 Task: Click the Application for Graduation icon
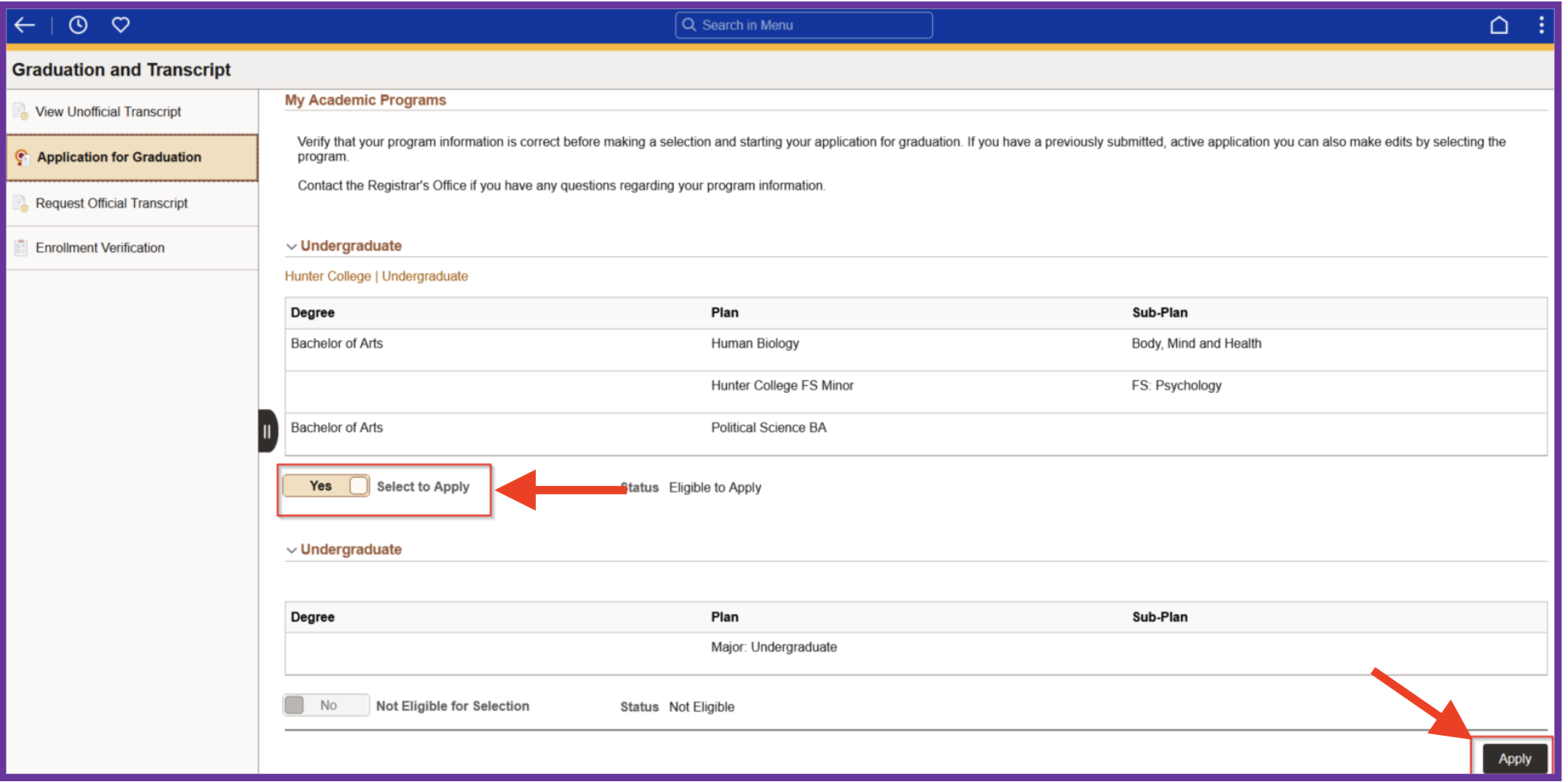pyautogui.click(x=22, y=157)
